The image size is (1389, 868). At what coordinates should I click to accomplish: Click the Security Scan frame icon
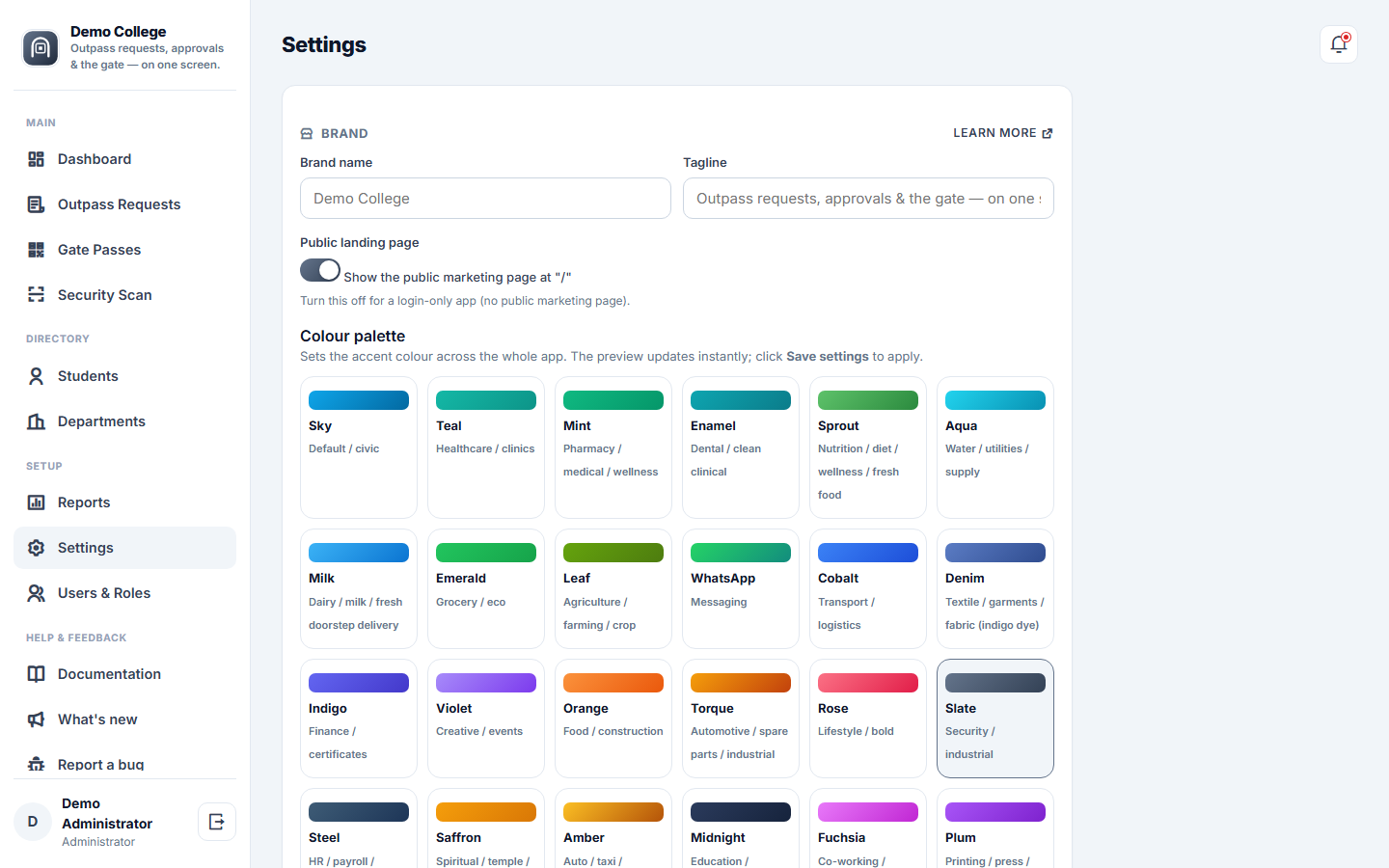[37, 295]
